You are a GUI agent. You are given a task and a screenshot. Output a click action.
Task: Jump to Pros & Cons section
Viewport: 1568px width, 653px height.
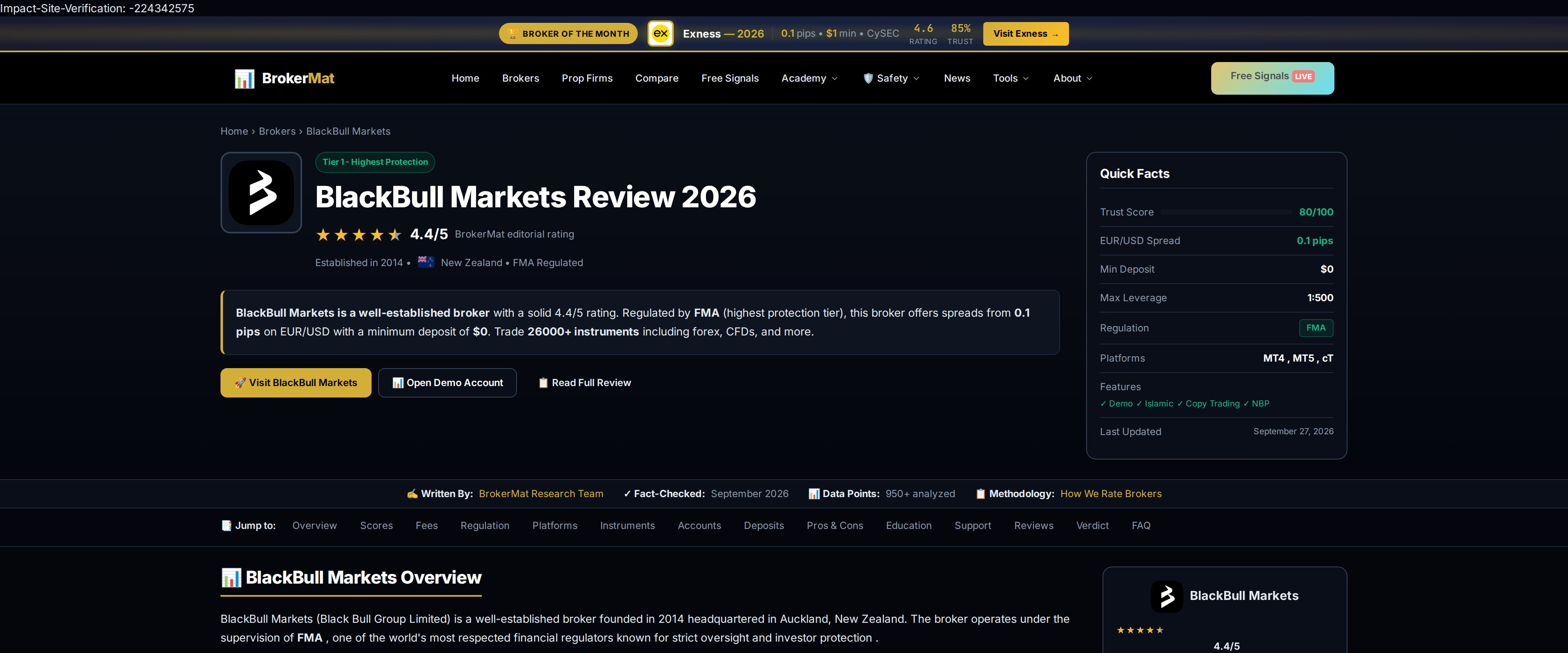[x=835, y=525]
